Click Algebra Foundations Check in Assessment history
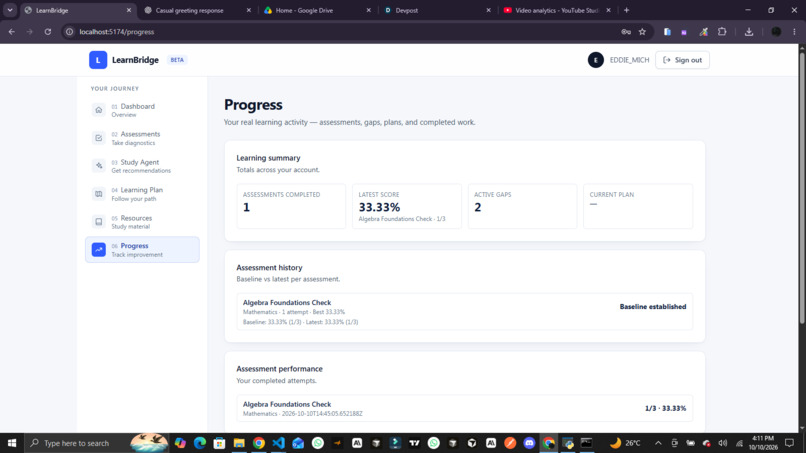This screenshot has width=806, height=453. [x=287, y=302]
